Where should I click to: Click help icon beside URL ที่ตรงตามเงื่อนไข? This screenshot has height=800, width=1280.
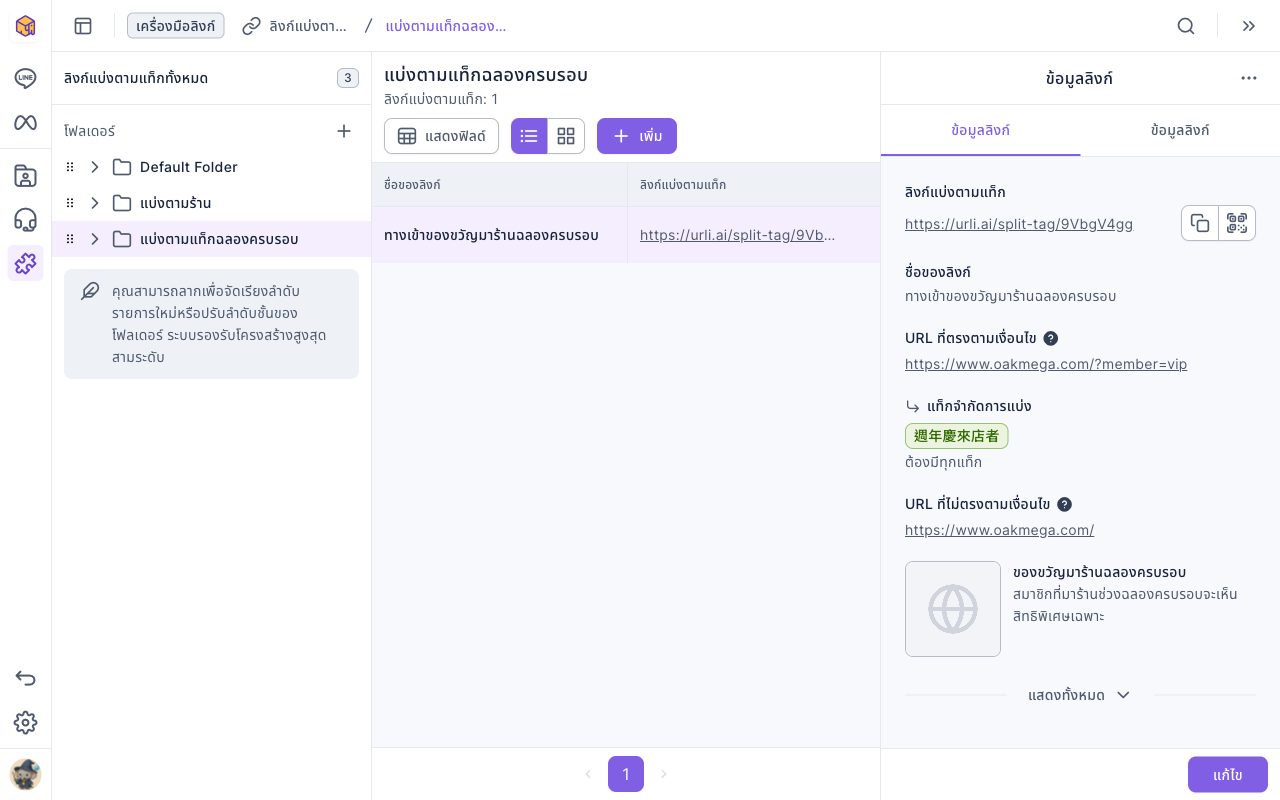[1051, 338]
